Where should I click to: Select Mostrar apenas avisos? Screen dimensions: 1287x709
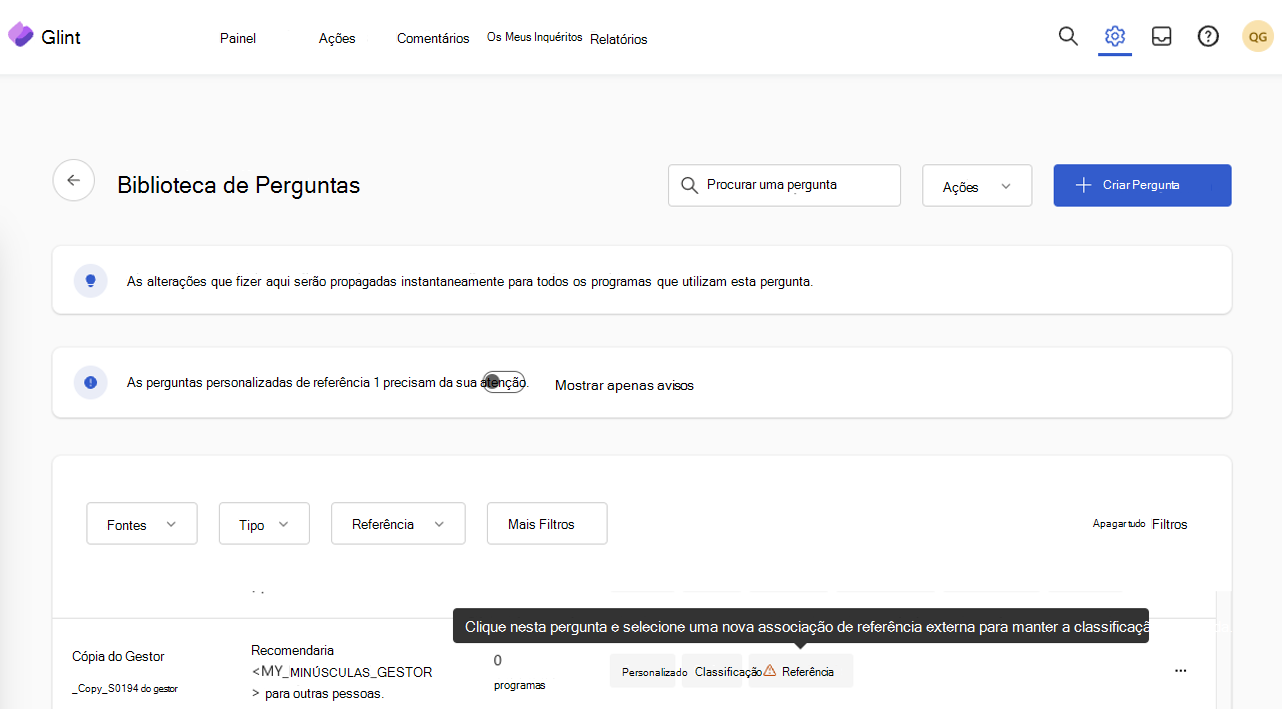(623, 385)
